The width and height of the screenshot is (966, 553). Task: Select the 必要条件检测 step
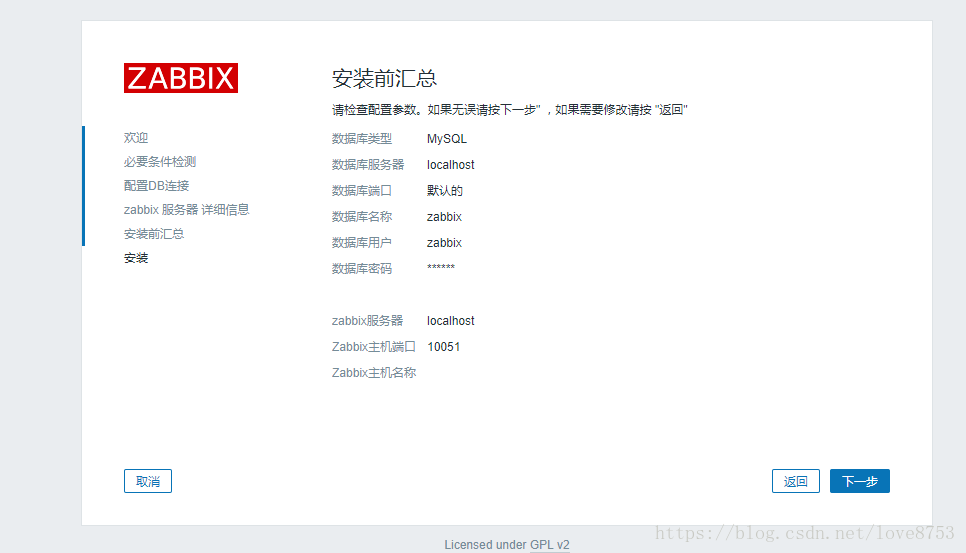coord(160,162)
